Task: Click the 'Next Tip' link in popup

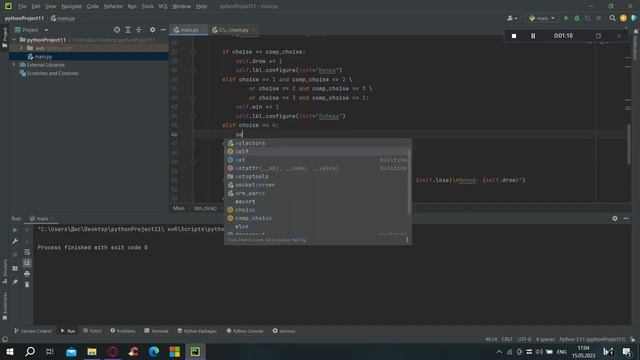Action: pyautogui.click(x=299, y=240)
